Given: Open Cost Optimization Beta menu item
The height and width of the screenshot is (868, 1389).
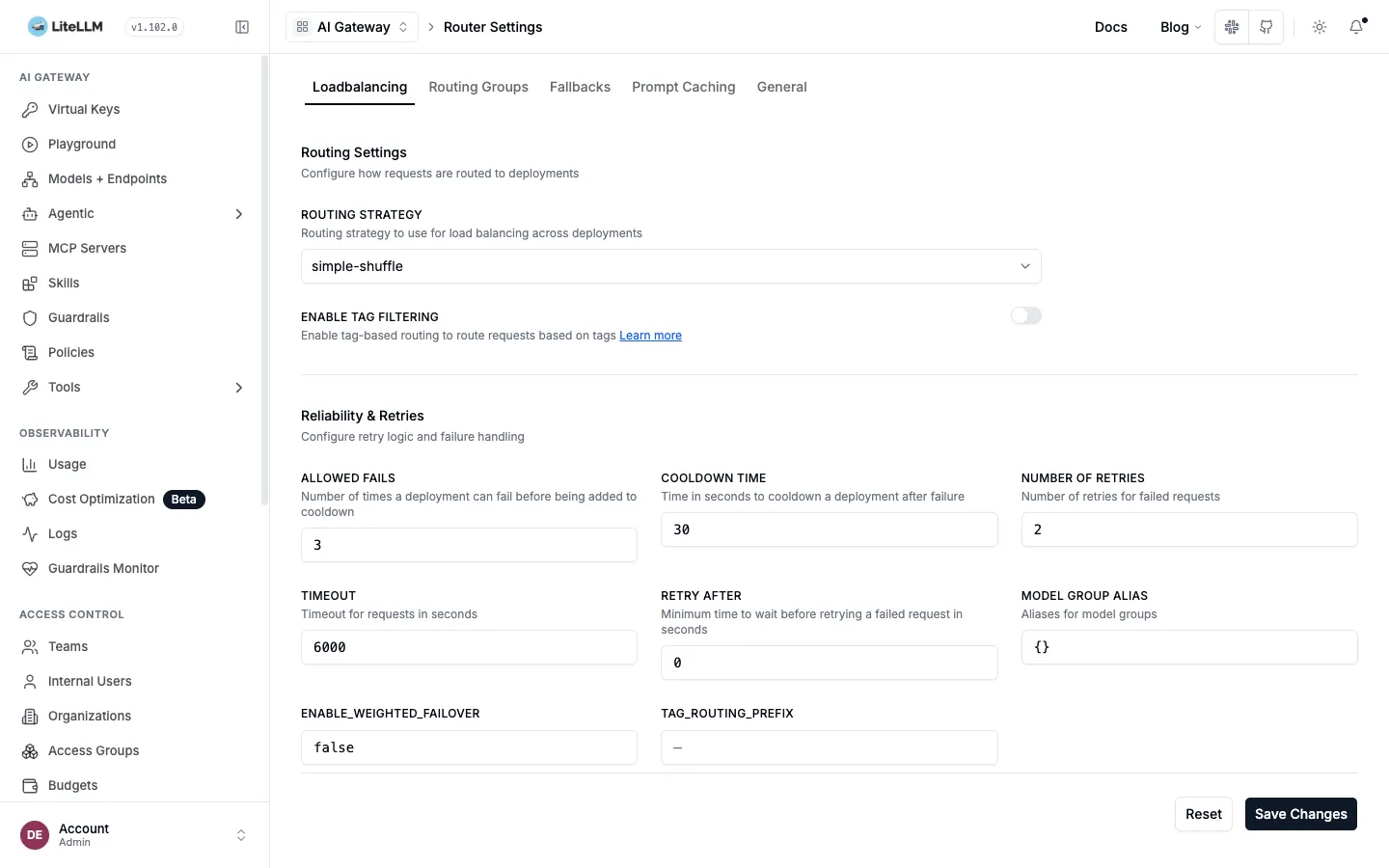Looking at the screenshot, I should pos(133,500).
